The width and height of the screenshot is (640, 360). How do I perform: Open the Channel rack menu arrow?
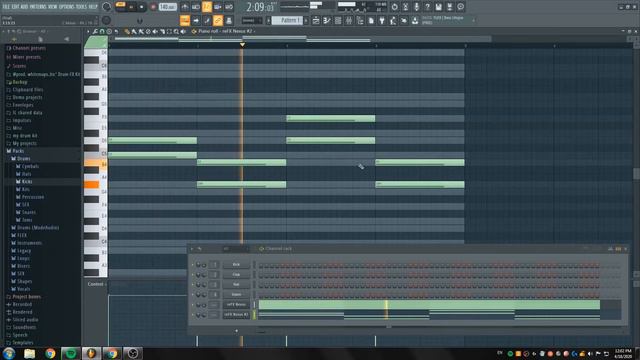point(192,249)
